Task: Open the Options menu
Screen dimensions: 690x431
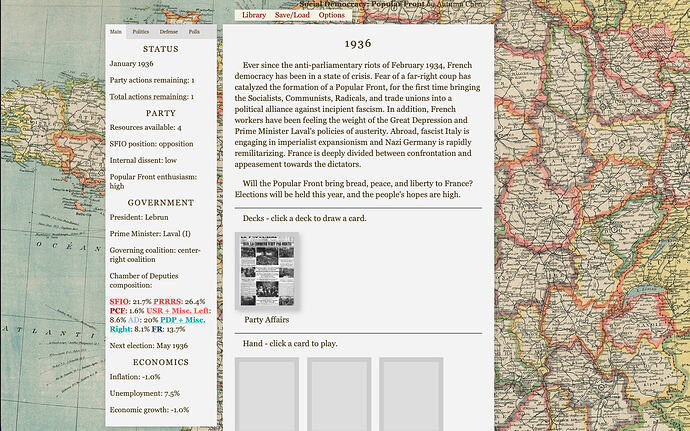Action: (x=332, y=15)
